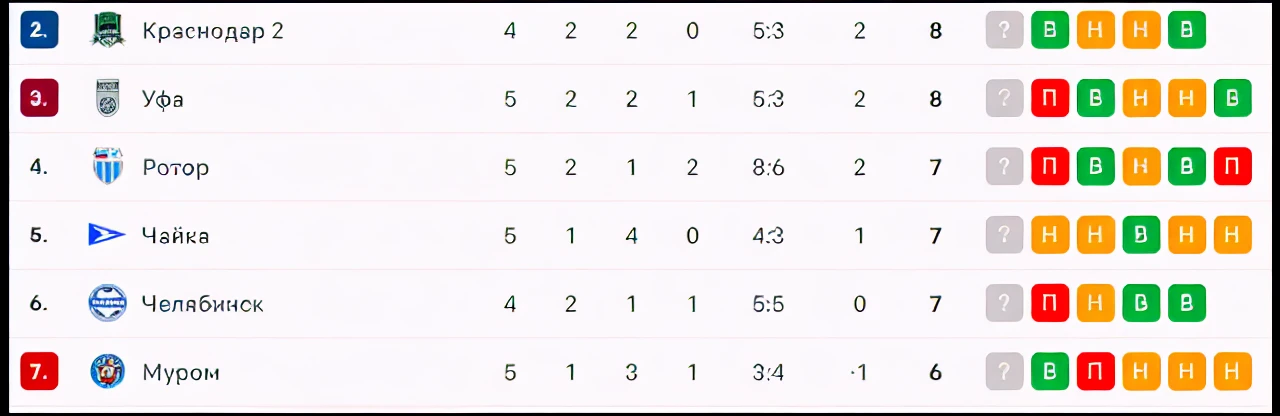Click the Муром club logo
This screenshot has height=416, width=1280.
coord(107,372)
